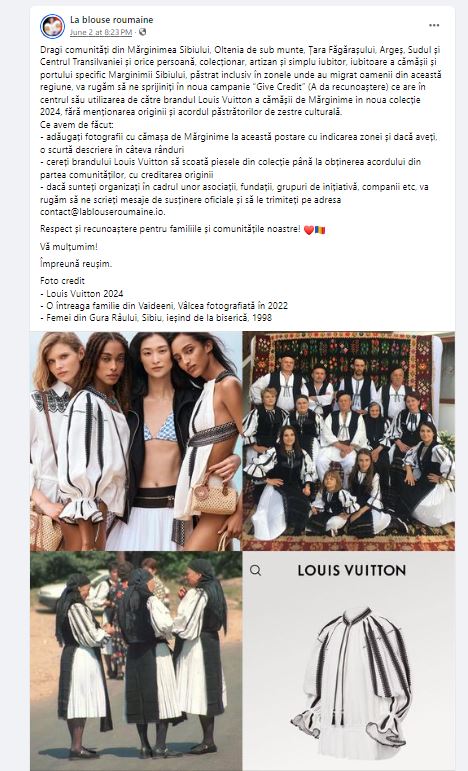The width and height of the screenshot is (468, 771).
Task: Click the public globe privacy icon
Action: 143,32
